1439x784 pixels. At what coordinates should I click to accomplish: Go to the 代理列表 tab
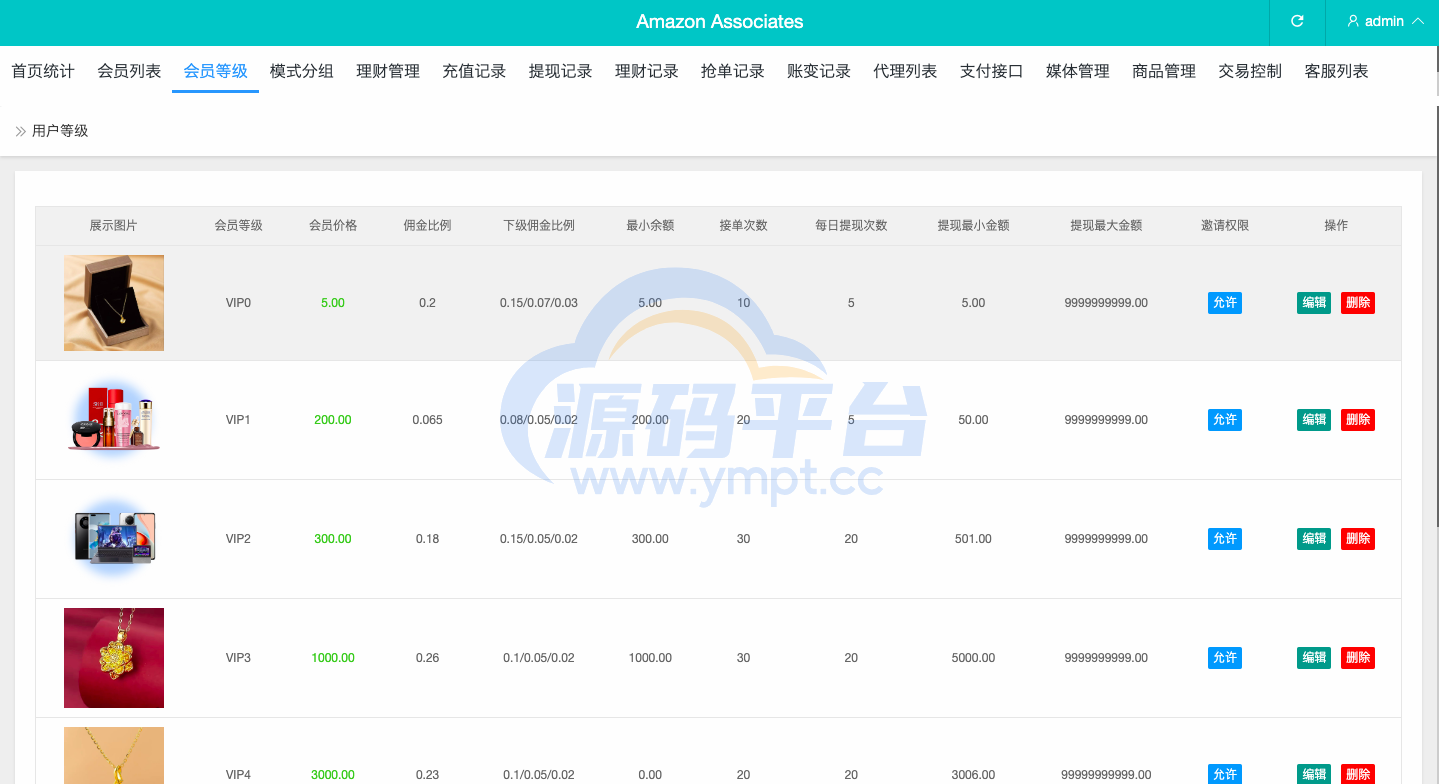905,71
